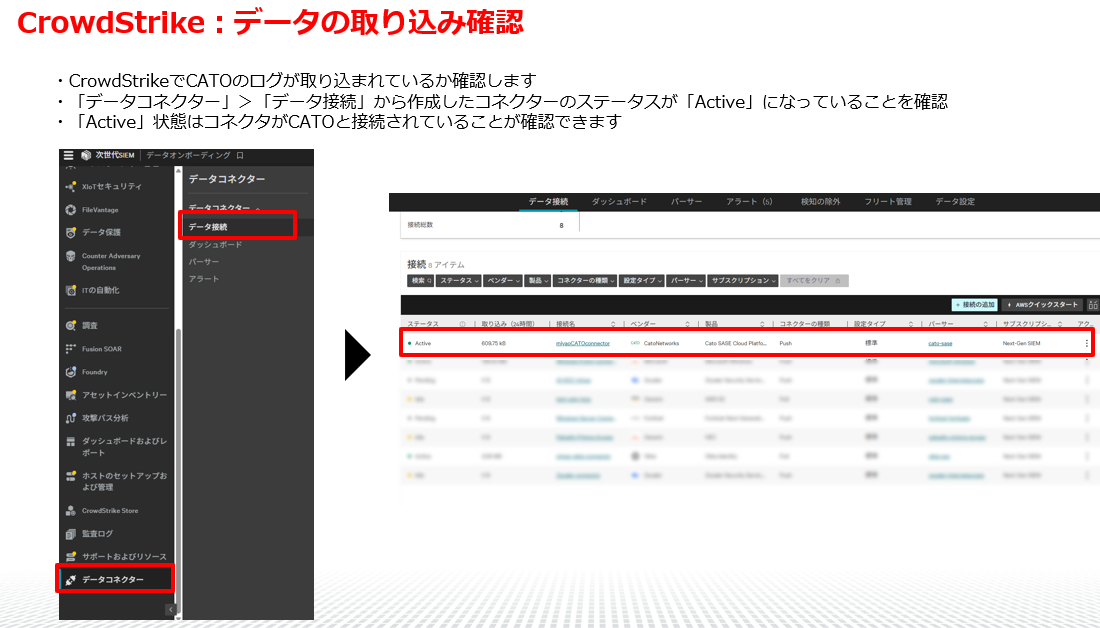Click the 検索 filter button

(421, 281)
